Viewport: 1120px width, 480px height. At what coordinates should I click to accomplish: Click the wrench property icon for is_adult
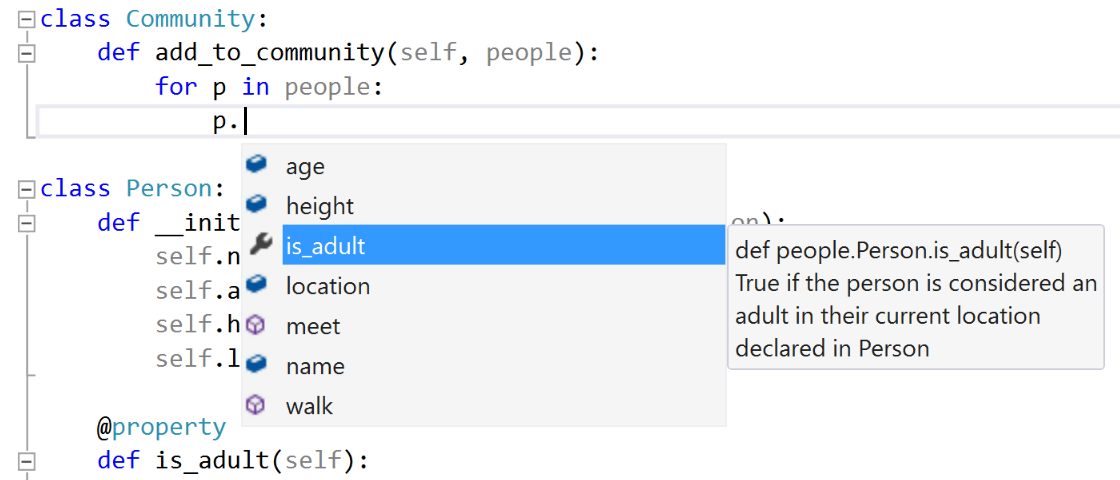tap(257, 245)
